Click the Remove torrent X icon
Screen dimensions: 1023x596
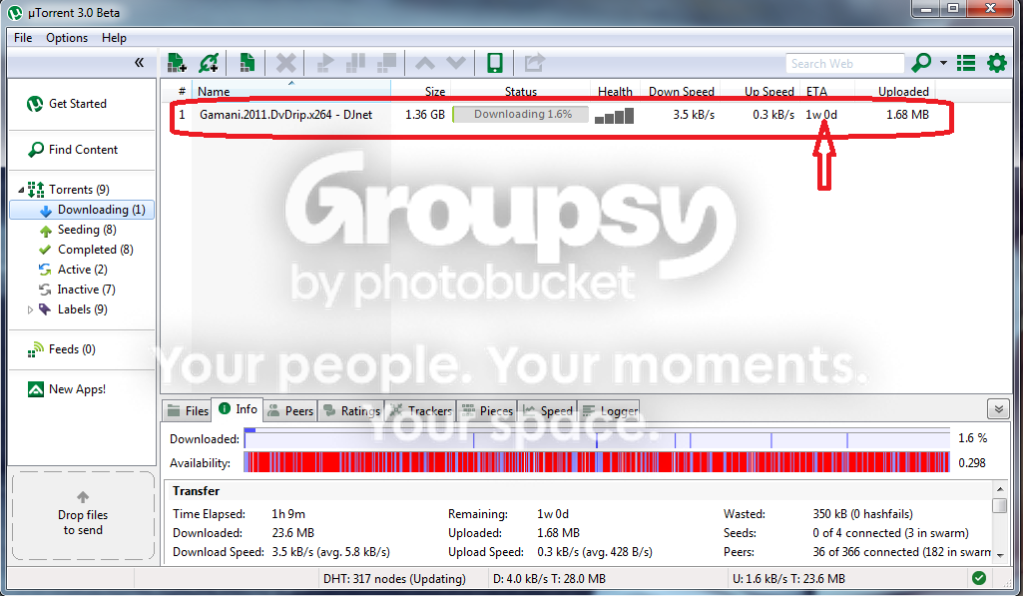pyautogui.click(x=286, y=63)
